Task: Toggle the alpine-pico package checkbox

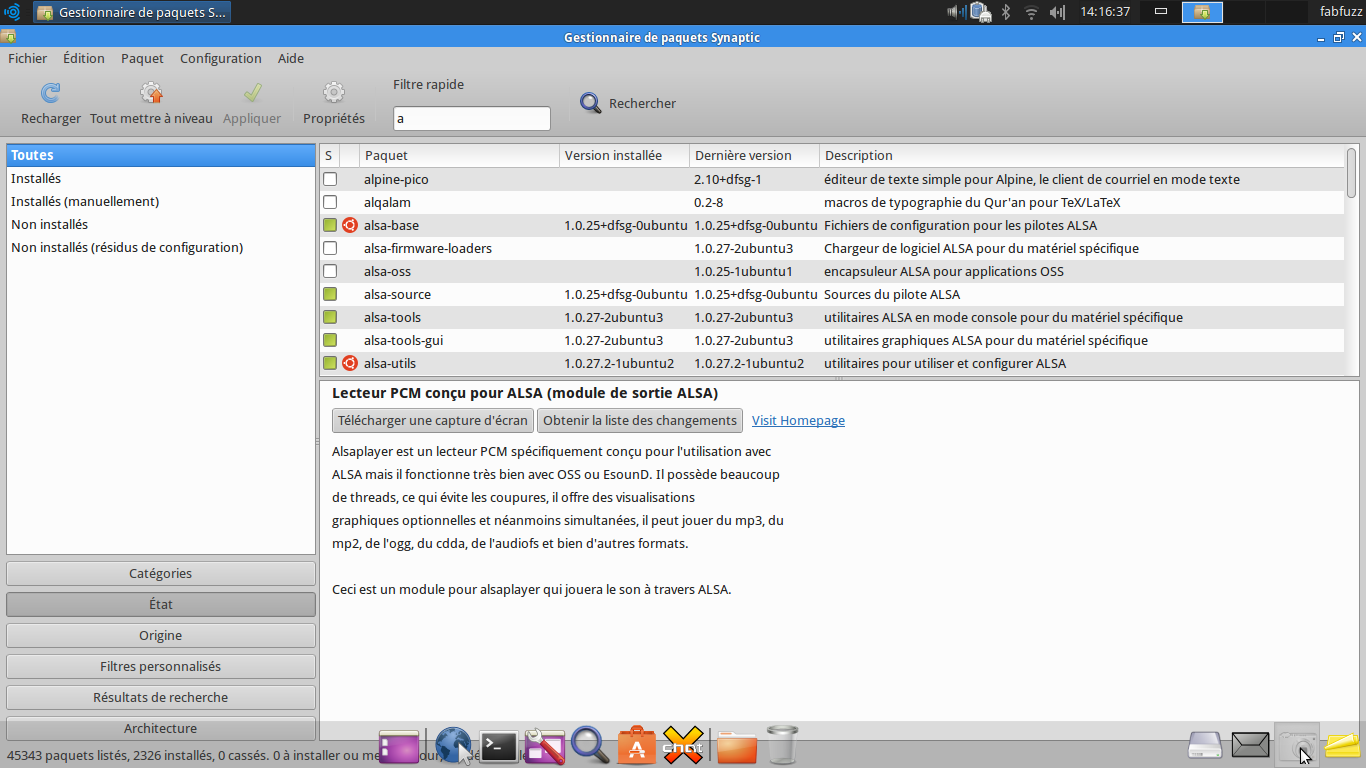Action: tap(330, 179)
